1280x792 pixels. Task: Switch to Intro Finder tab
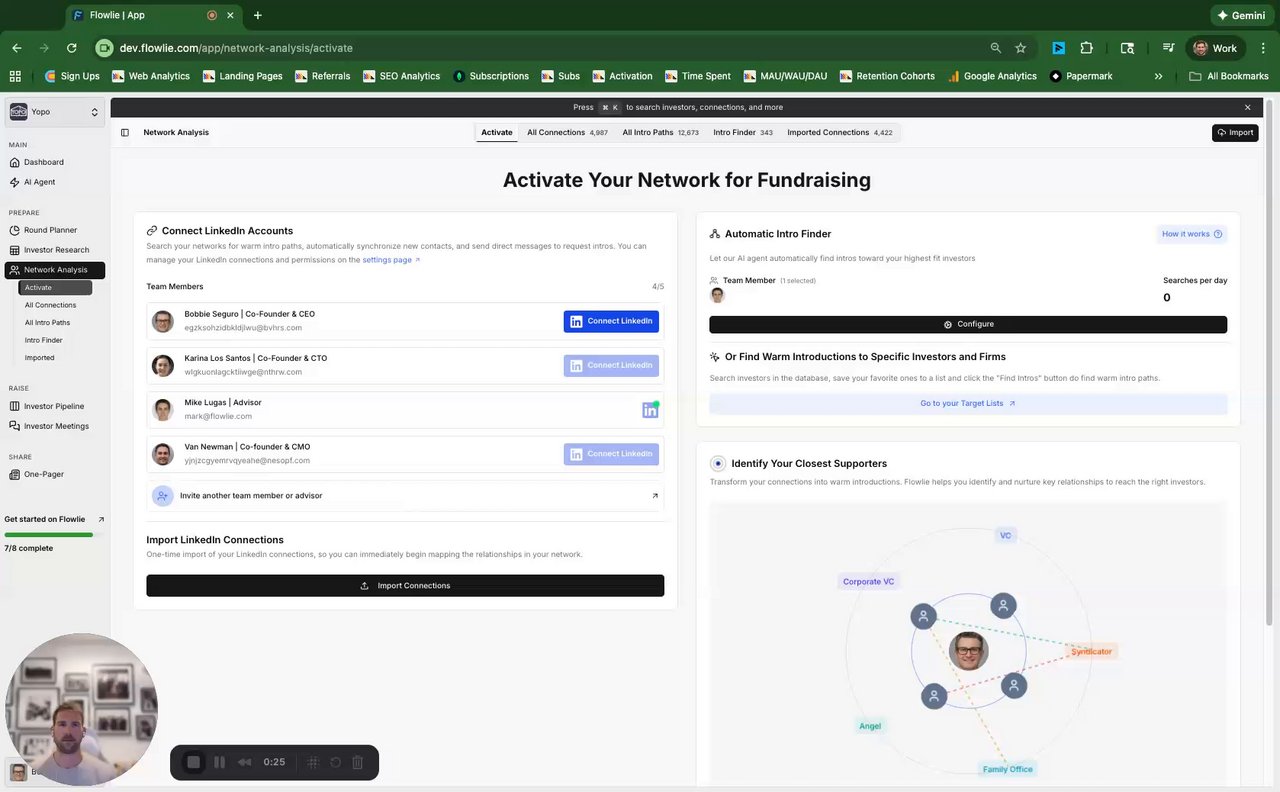743,132
